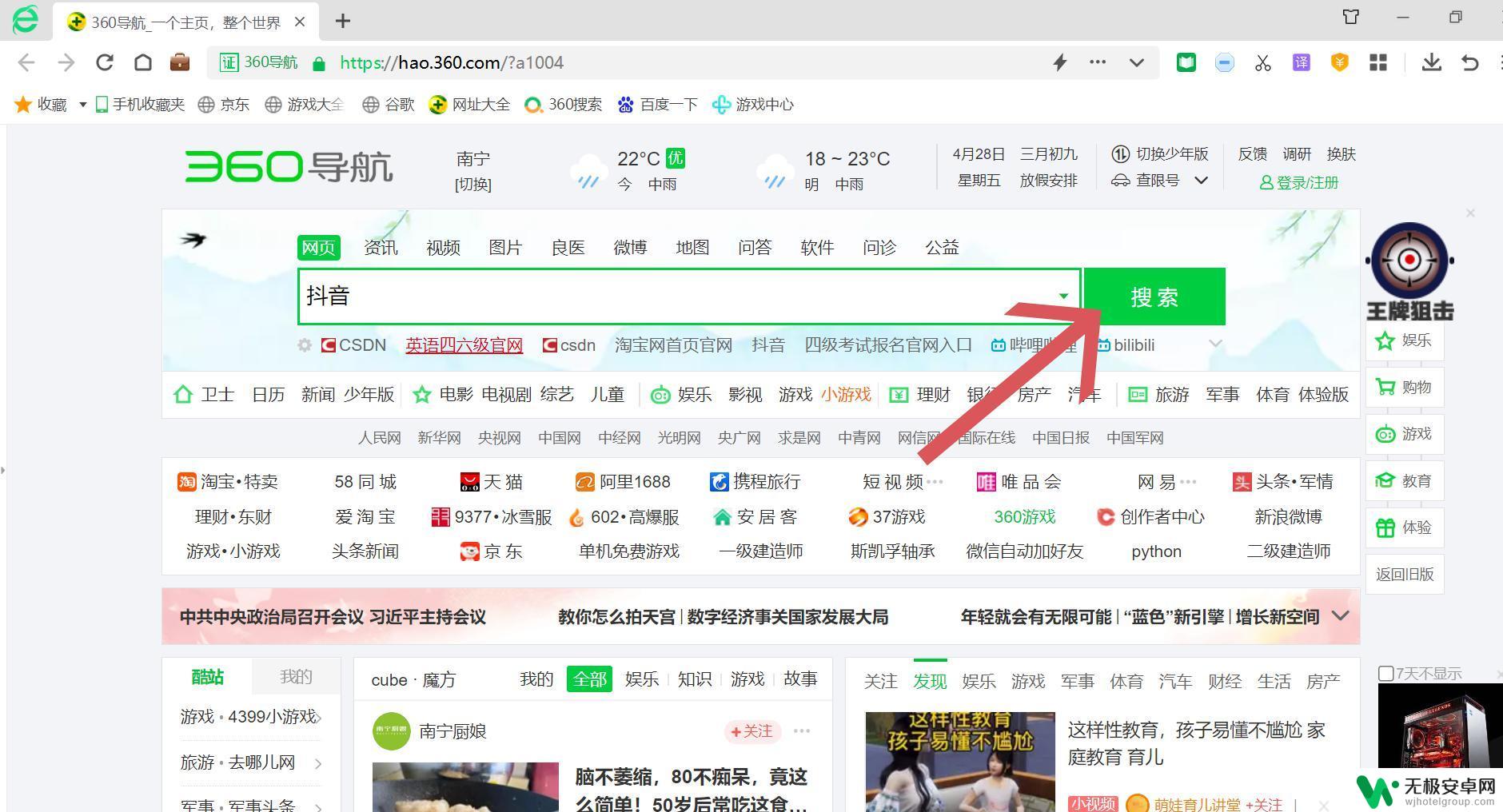1503x812 pixels.
Task: Open the three-dot address bar menu
Action: (x=1098, y=62)
